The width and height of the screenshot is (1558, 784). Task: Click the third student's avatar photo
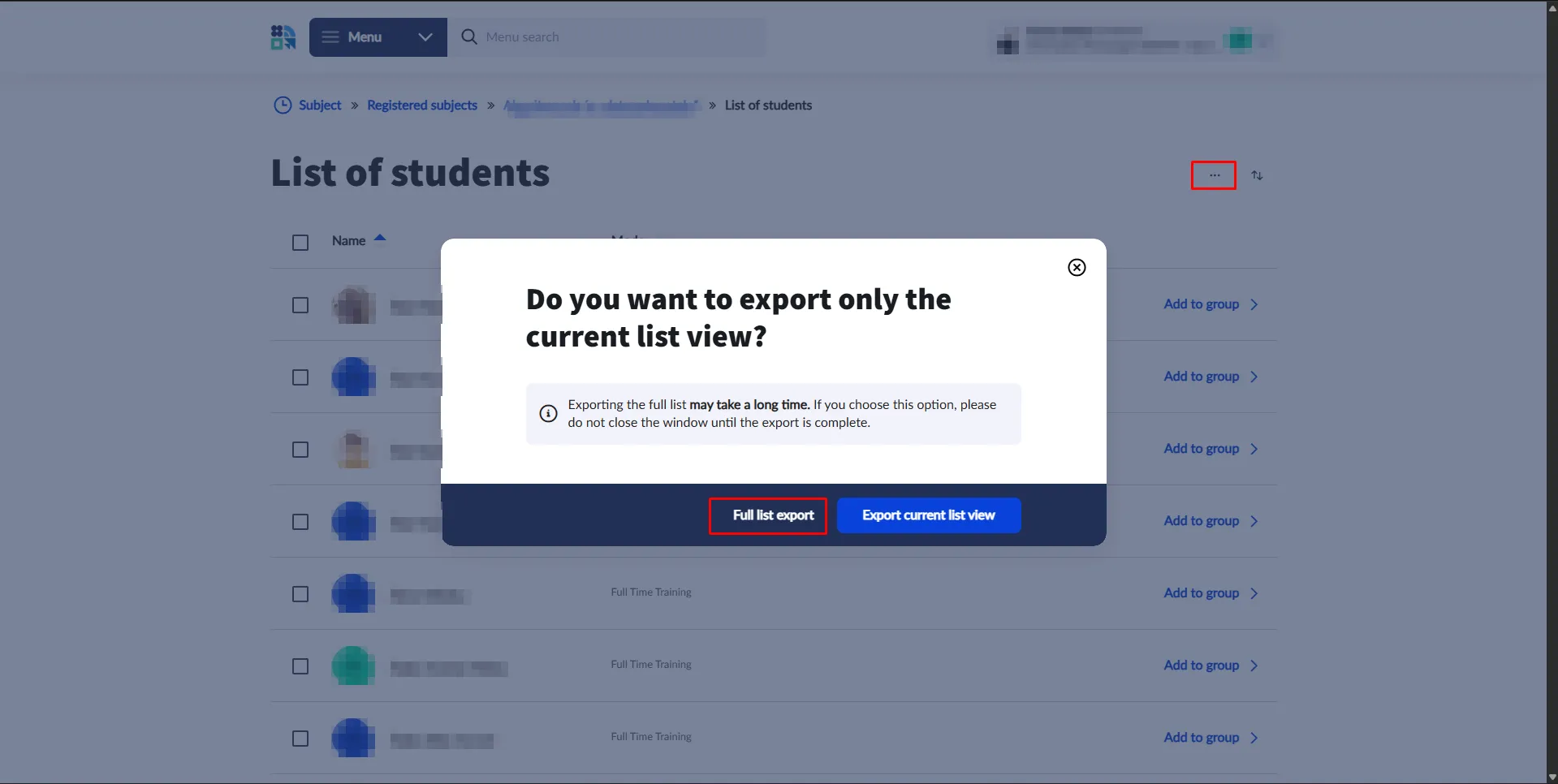[354, 450]
